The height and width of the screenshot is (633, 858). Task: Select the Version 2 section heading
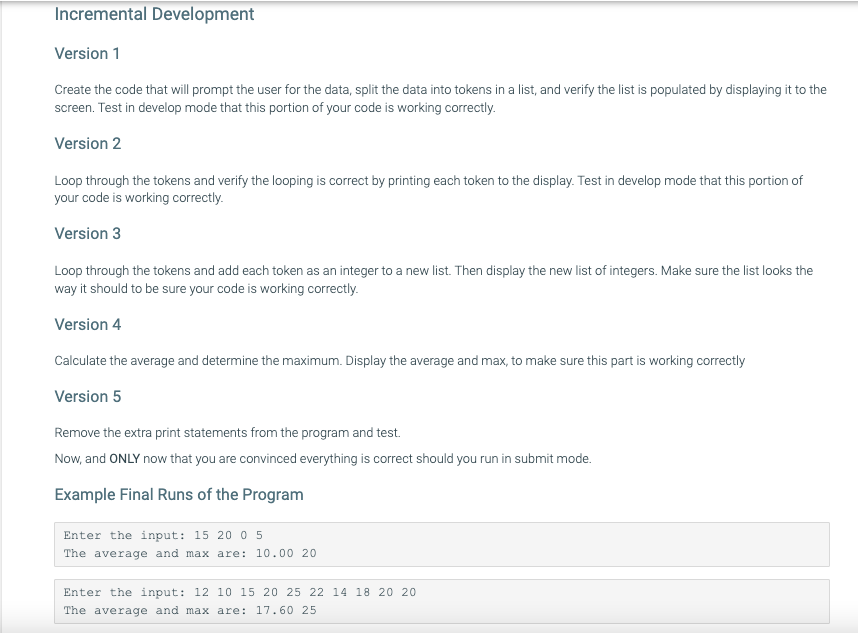point(88,144)
